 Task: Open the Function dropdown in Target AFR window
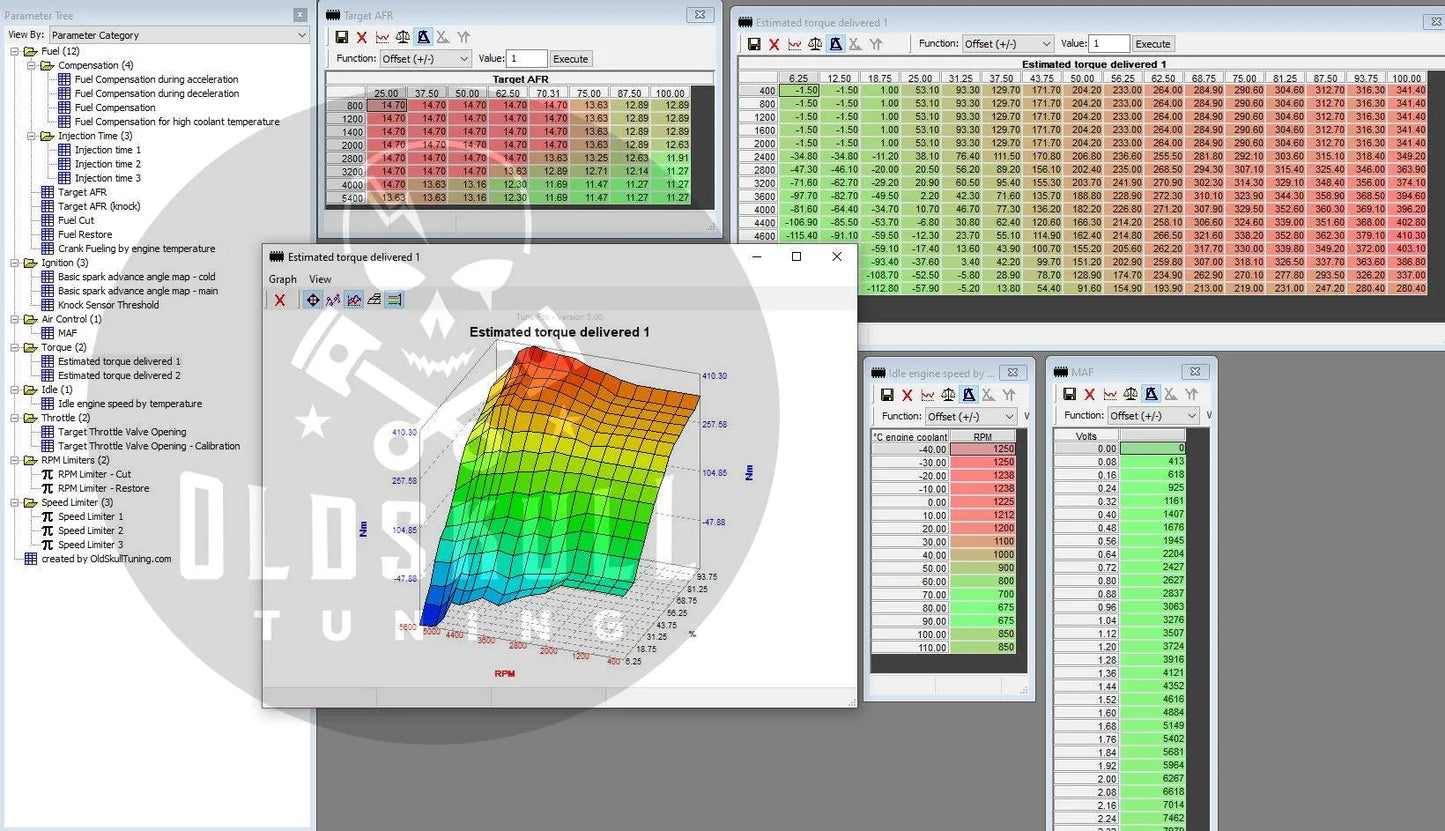click(x=425, y=59)
